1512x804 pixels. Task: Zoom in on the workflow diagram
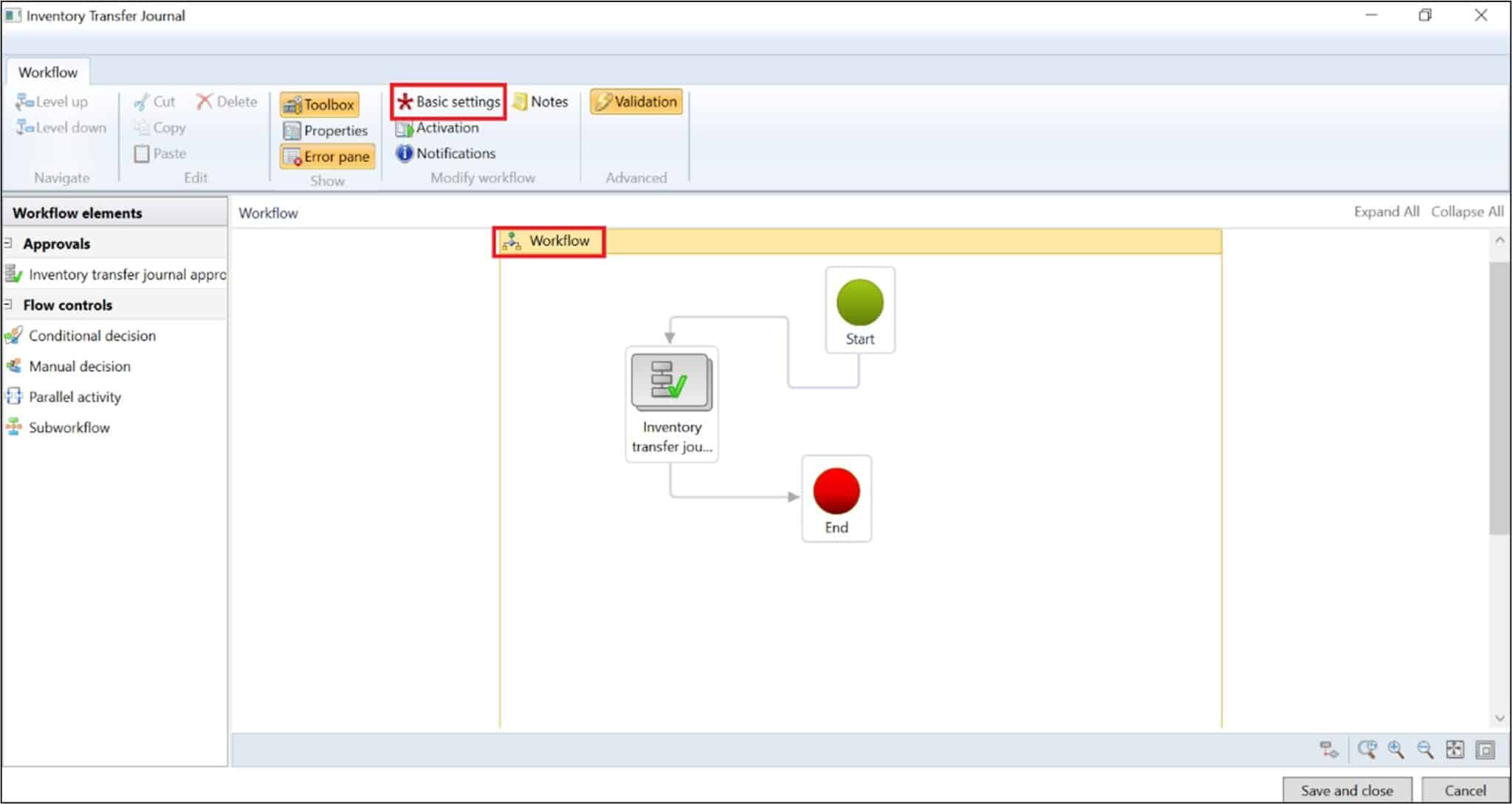point(1394,749)
